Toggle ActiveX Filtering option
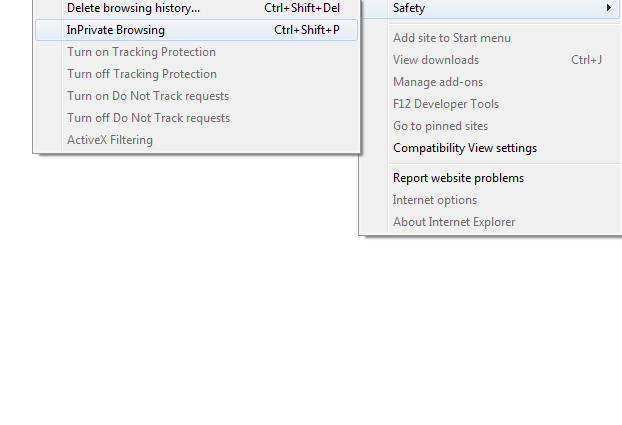622x425 pixels. (x=110, y=140)
